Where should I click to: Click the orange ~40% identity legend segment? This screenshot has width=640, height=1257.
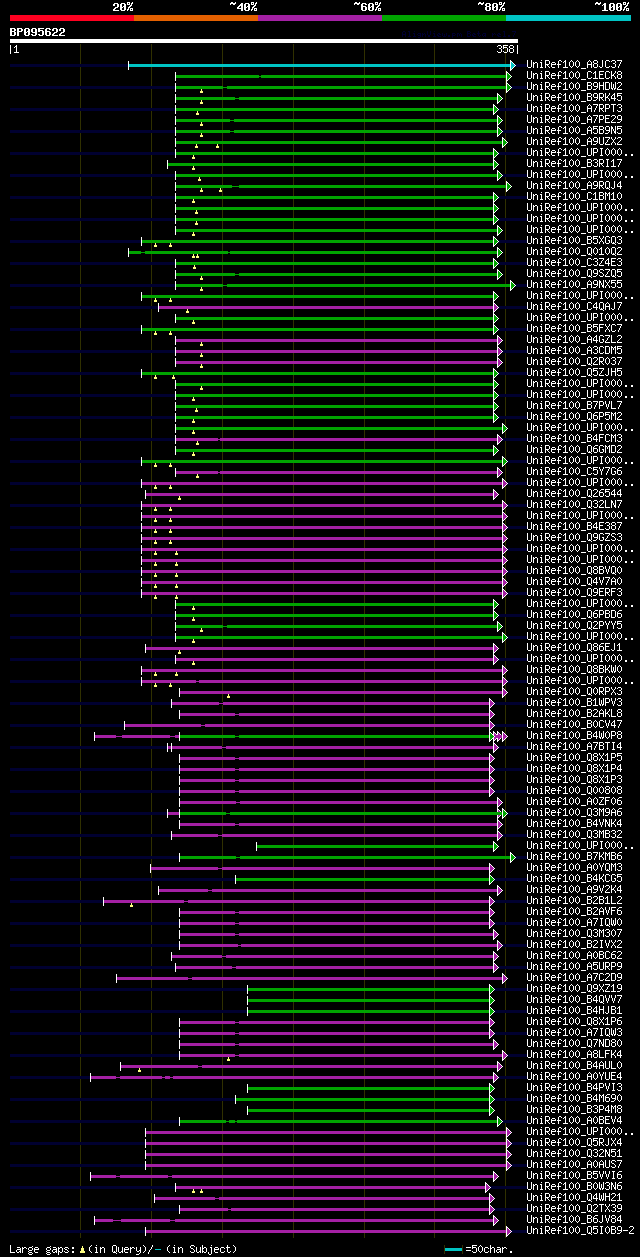(196, 18)
